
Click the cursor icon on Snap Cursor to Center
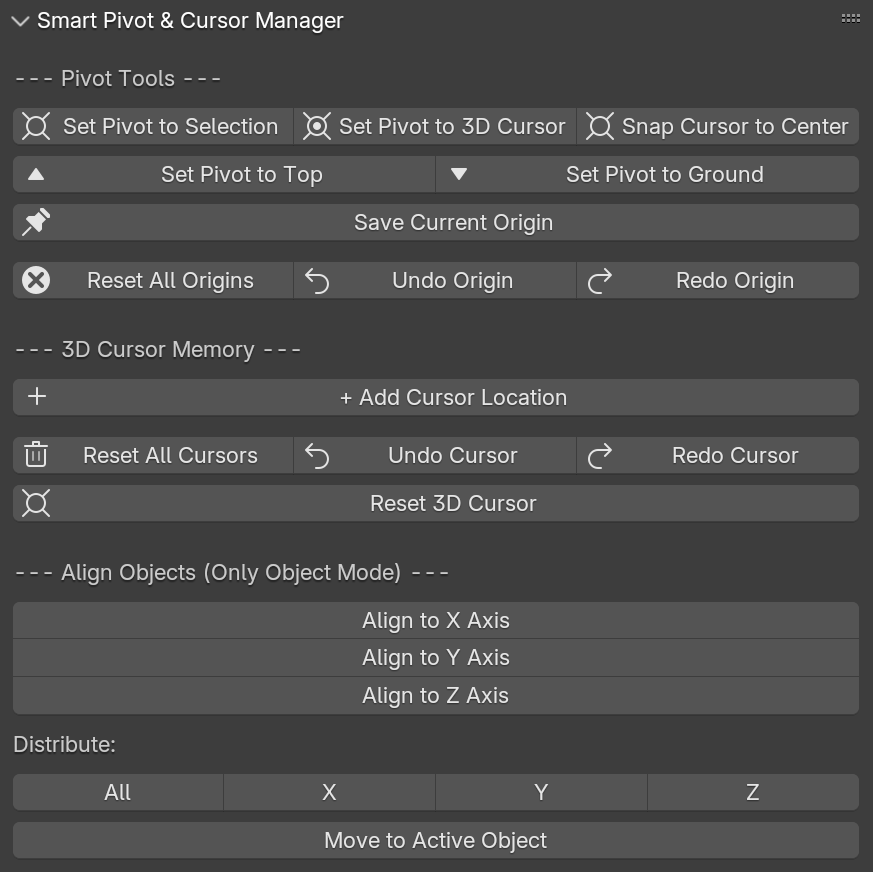tap(599, 126)
